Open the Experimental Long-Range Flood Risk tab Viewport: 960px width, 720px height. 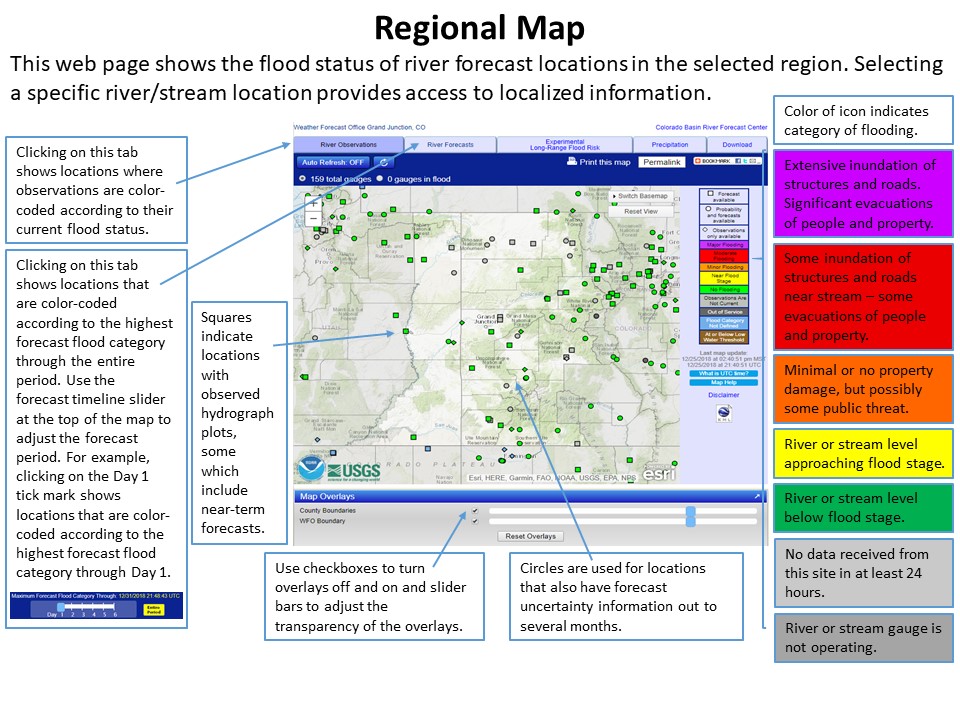(564, 144)
